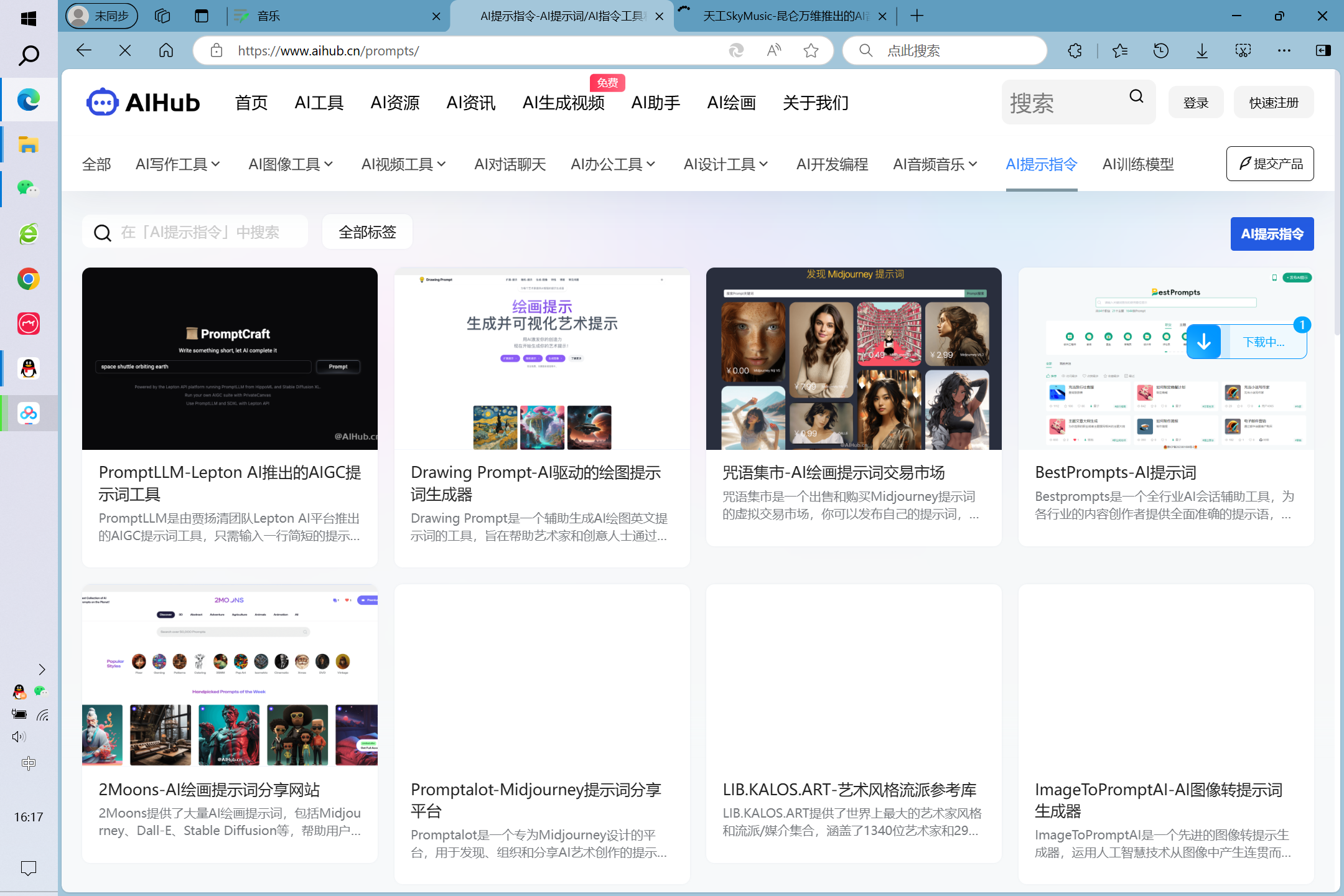Open tab actions menu icon
This screenshot has width=1344, height=896.
[202, 16]
